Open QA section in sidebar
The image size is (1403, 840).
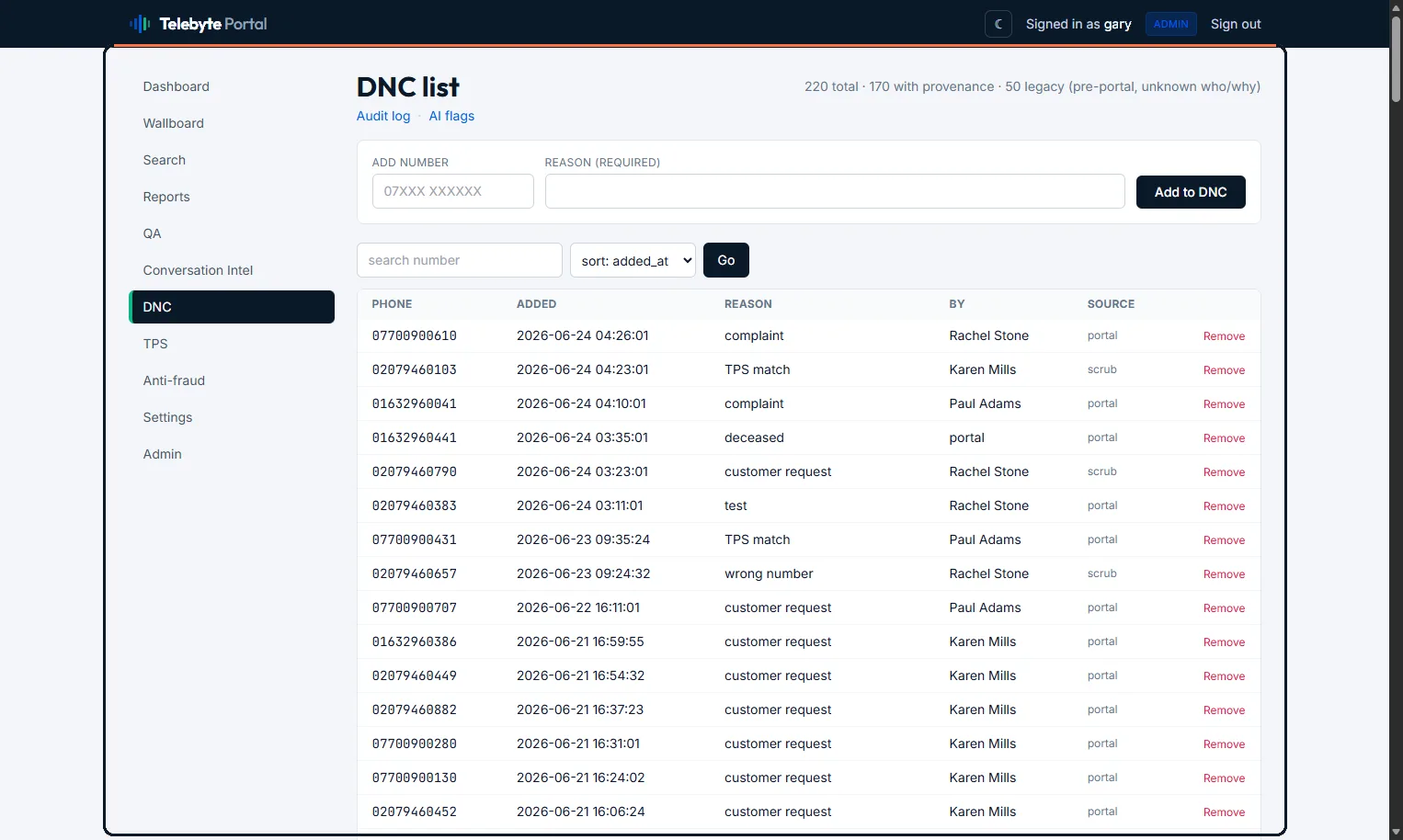pyautogui.click(x=232, y=233)
